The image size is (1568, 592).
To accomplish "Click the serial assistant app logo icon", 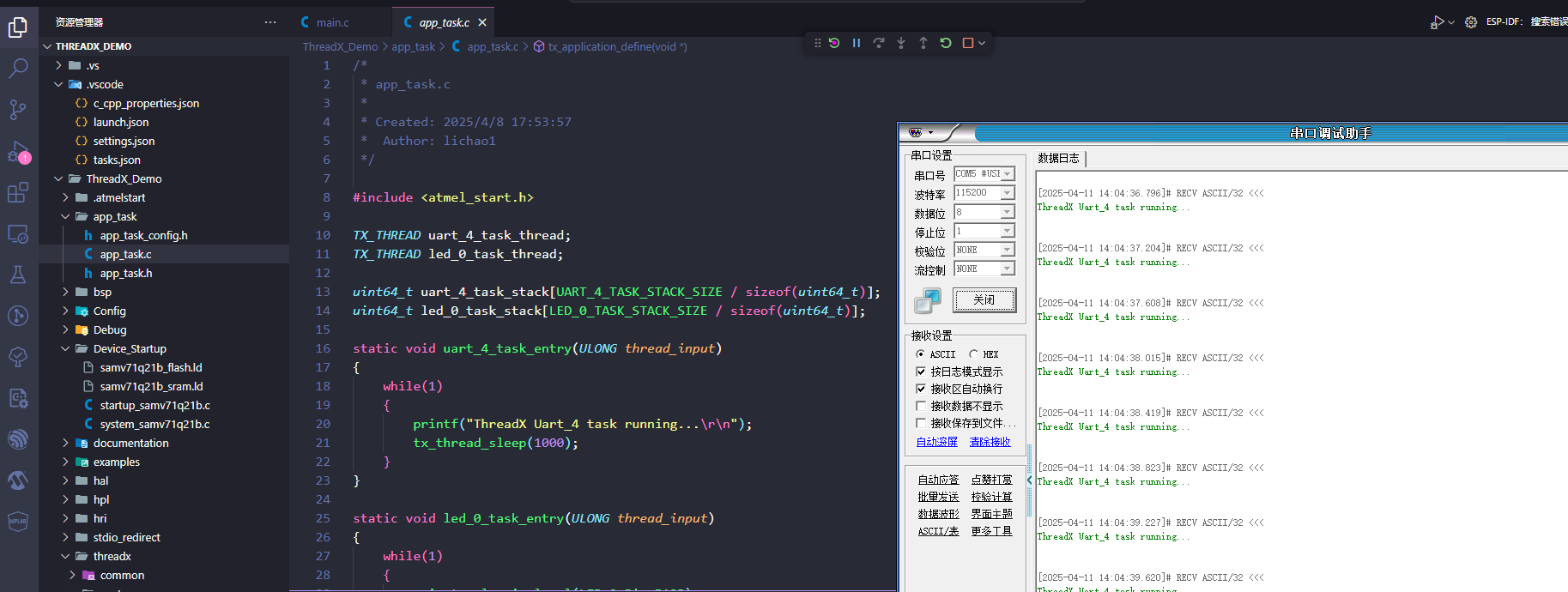I will [916, 132].
